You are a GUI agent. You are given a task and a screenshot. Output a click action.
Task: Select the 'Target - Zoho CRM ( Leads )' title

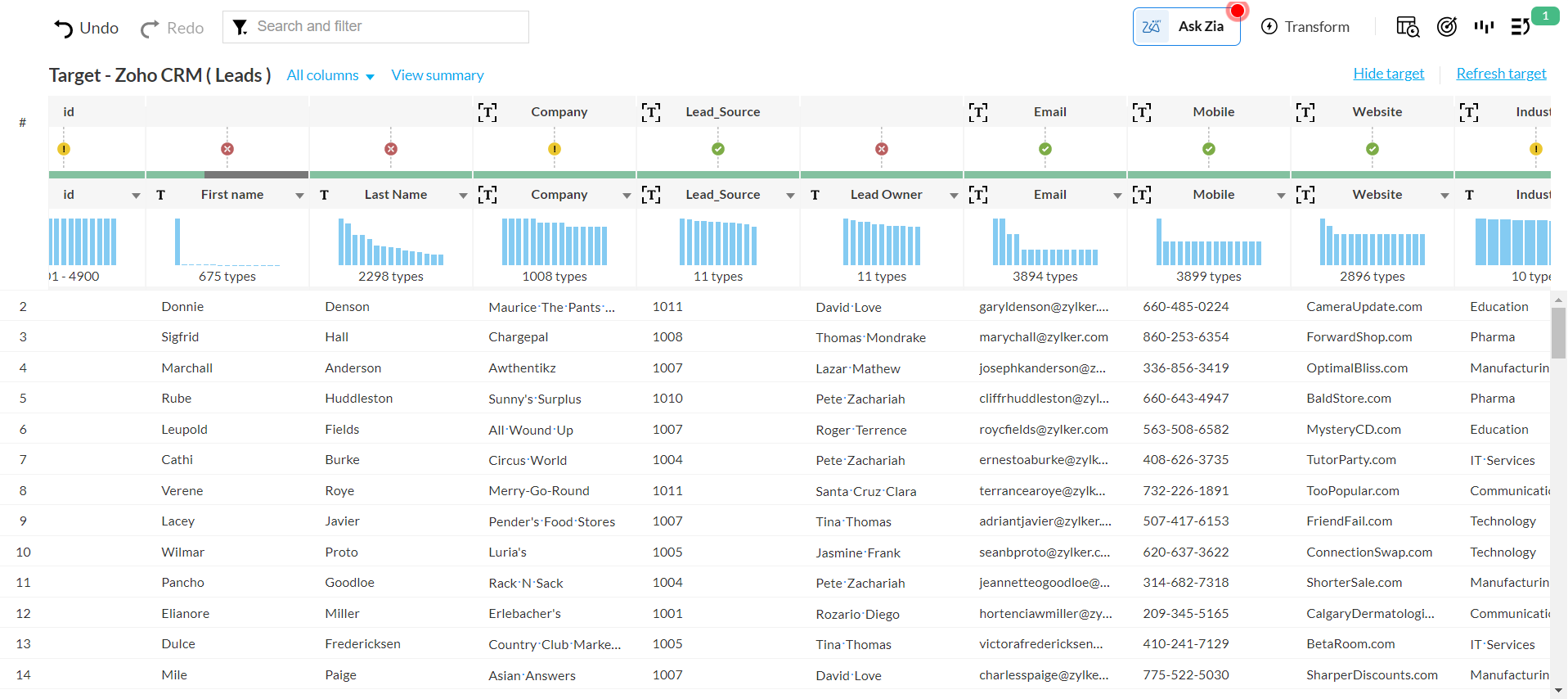[159, 75]
